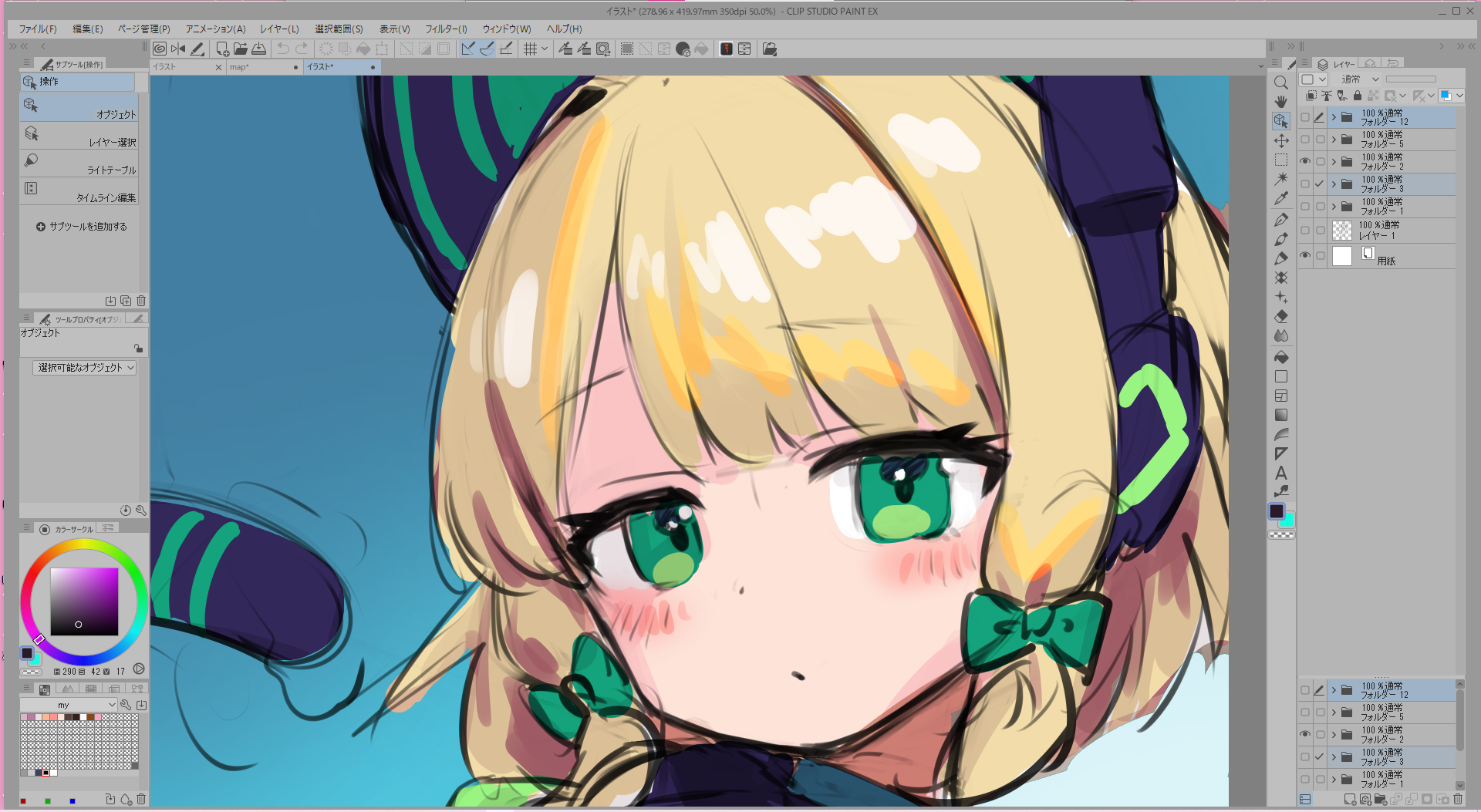This screenshot has height=812, width=1481.
Task: Hide the フォルダー 2 layer folder
Action: 1305,162
